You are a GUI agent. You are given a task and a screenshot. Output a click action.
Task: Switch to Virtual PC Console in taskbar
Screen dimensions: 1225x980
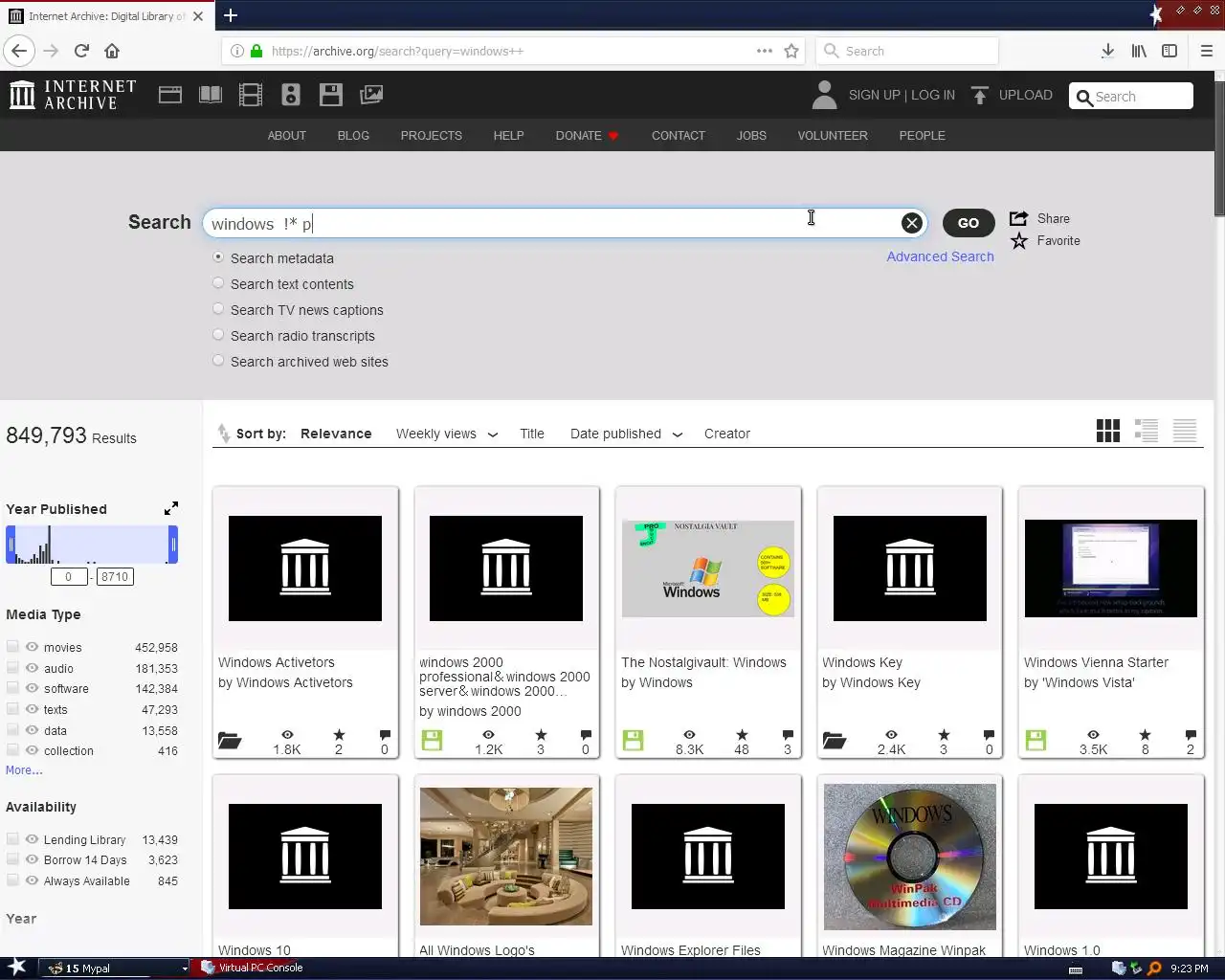point(253,968)
